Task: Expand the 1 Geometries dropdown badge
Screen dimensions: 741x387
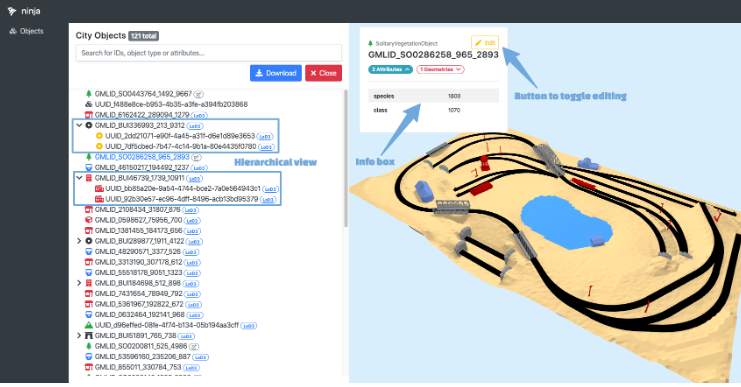Action: [440, 69]
